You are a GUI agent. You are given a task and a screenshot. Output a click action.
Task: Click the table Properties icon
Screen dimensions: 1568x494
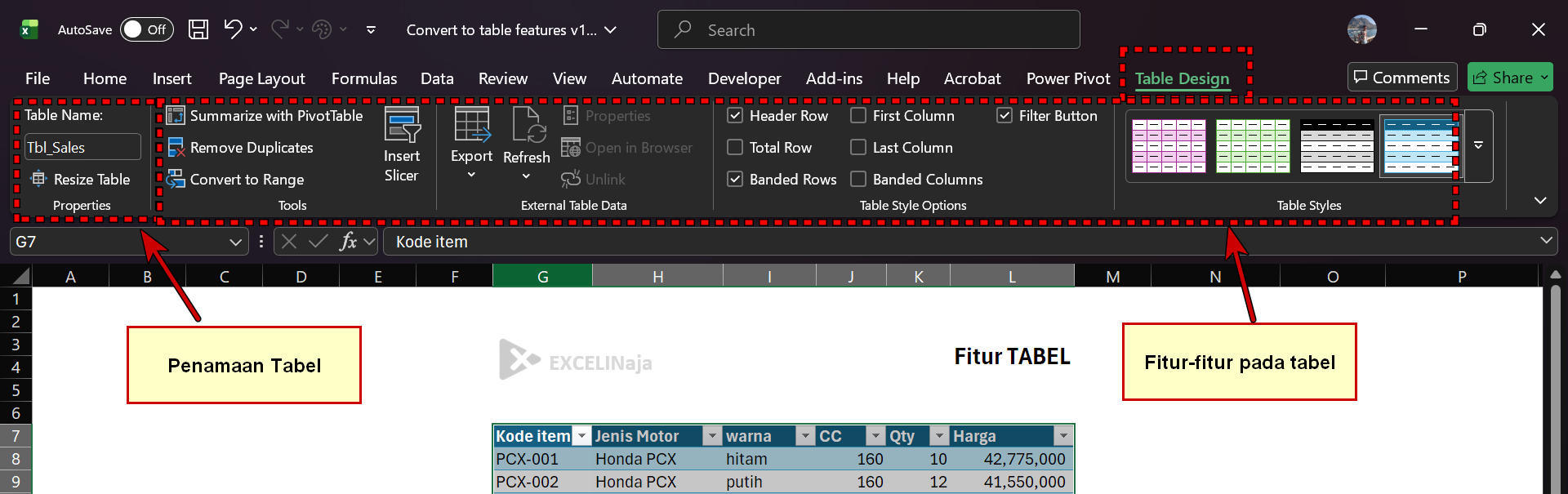tap(571, 116)
